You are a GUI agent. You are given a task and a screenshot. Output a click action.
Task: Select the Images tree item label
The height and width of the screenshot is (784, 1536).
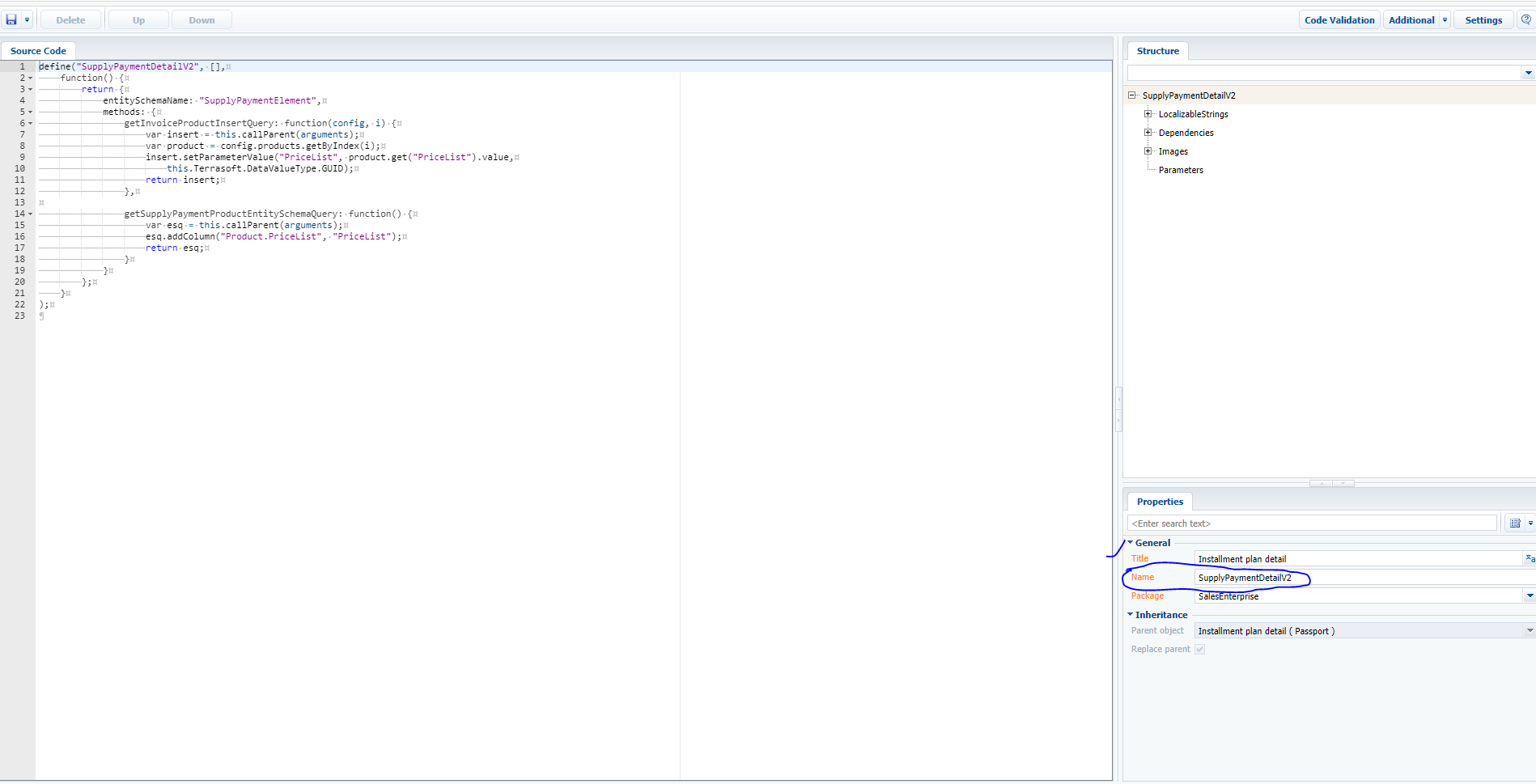(x=1173, y=151)
